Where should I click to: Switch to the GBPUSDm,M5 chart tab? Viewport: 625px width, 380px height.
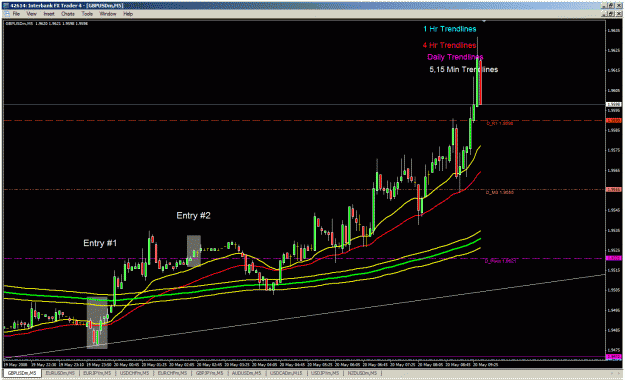[x=22, y=373]
